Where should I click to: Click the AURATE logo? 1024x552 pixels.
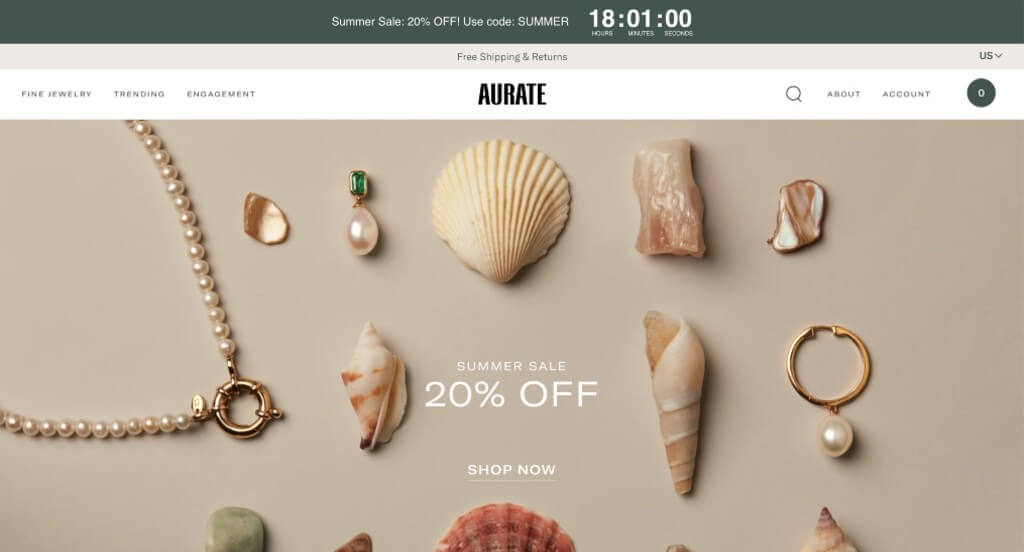[512, 94]
